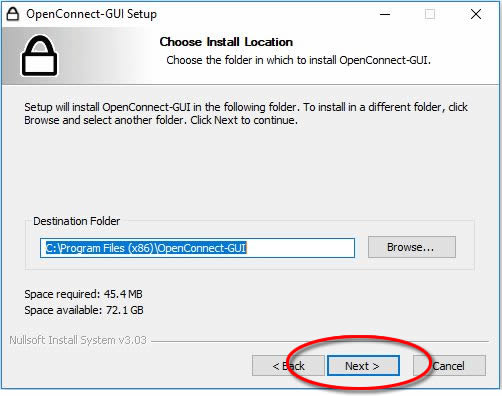Click the small lock icon in title bar
Viewport: 502px width, 396px height.
(x=13, y=14)
